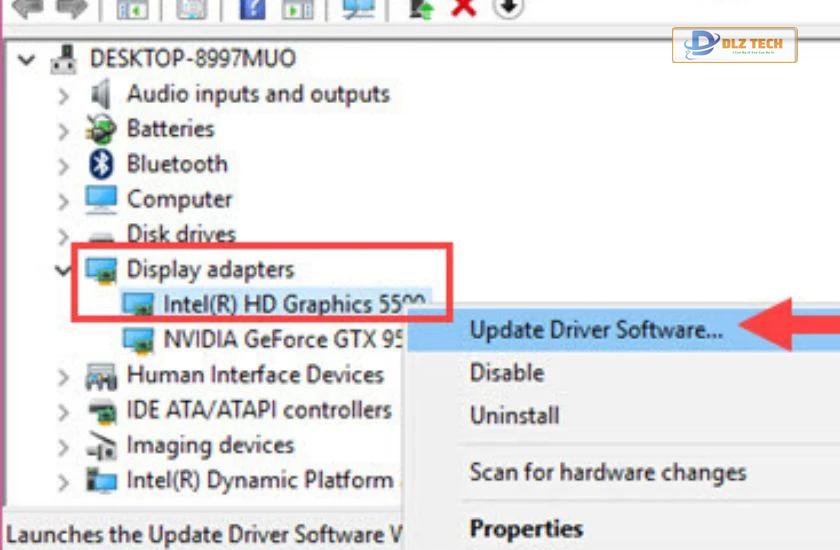840x550 pixels.
Task: Click the adapter icon beside NVIDIA GeForce GTX
Action: click(x=138, y=341)
